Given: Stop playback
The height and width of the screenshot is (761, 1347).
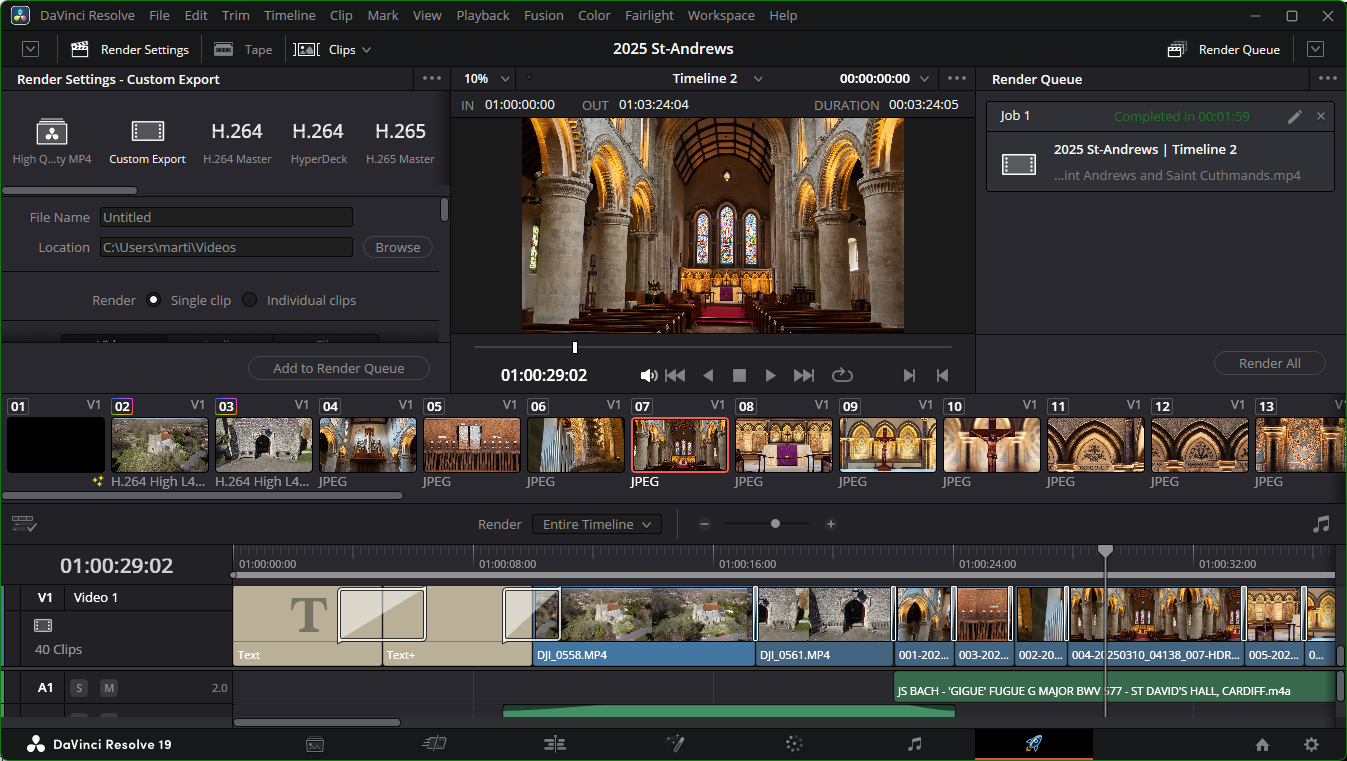Looking at the screenshot, I should coord(739,375).
